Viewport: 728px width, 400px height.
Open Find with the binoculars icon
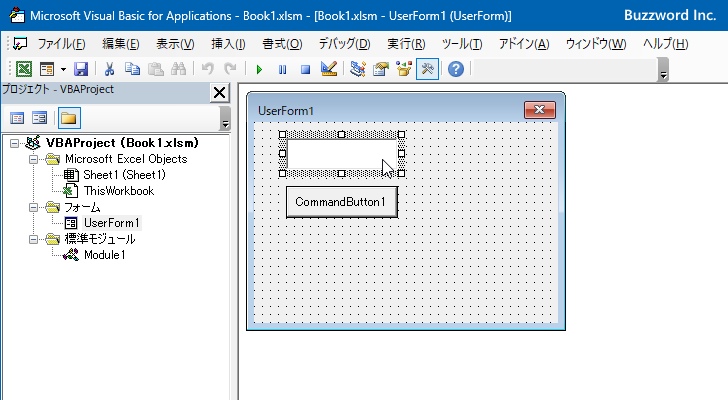178,69
